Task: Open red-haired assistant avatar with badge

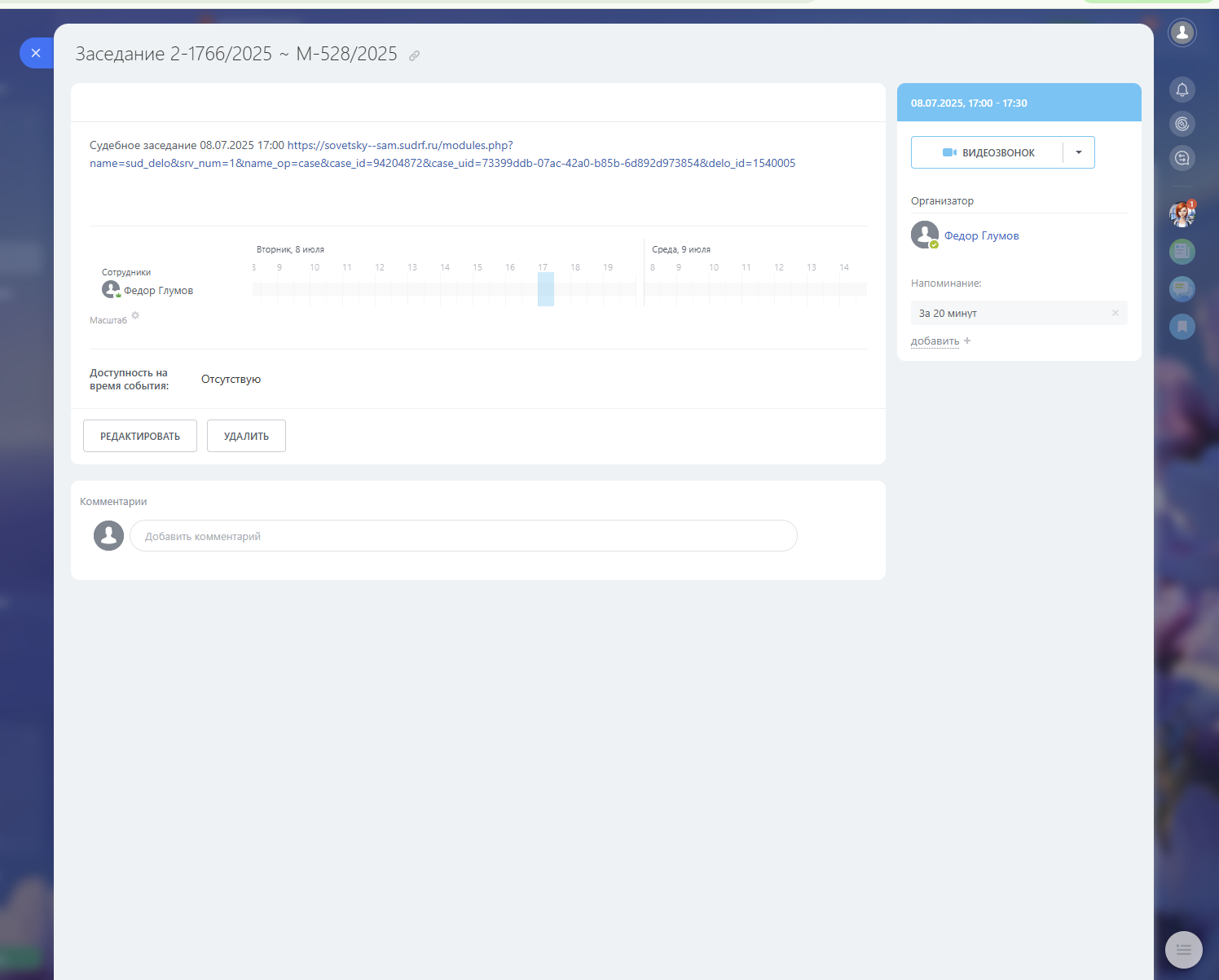Action: coord(1182,214)
